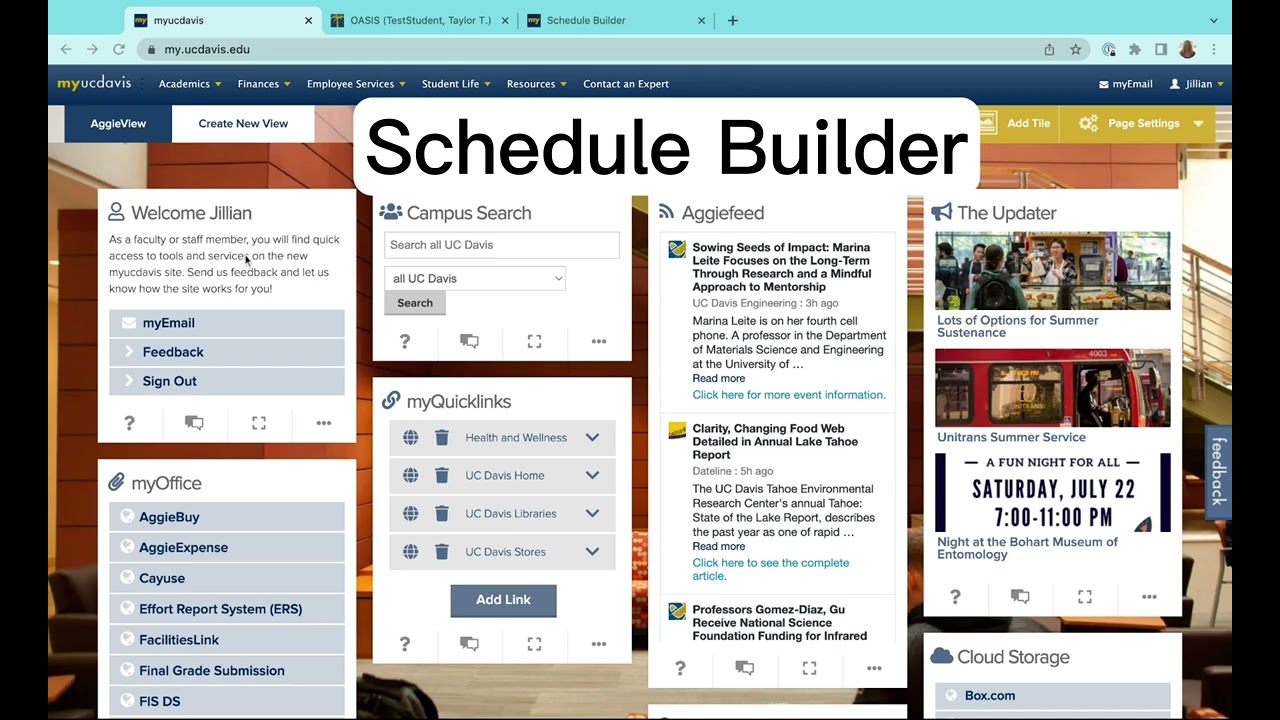Open the AggieBuy link in myOffice

(x=169, y=517)
